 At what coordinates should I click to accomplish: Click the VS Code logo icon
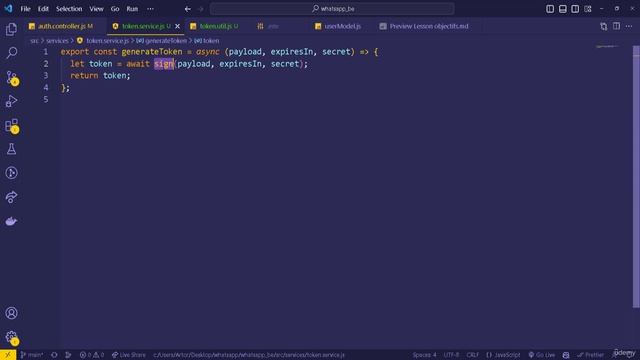8,9
